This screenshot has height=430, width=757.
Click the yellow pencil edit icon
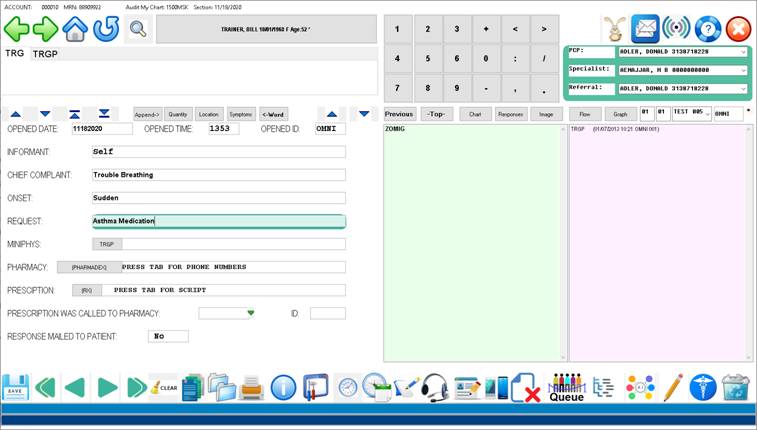pos(673,387)
